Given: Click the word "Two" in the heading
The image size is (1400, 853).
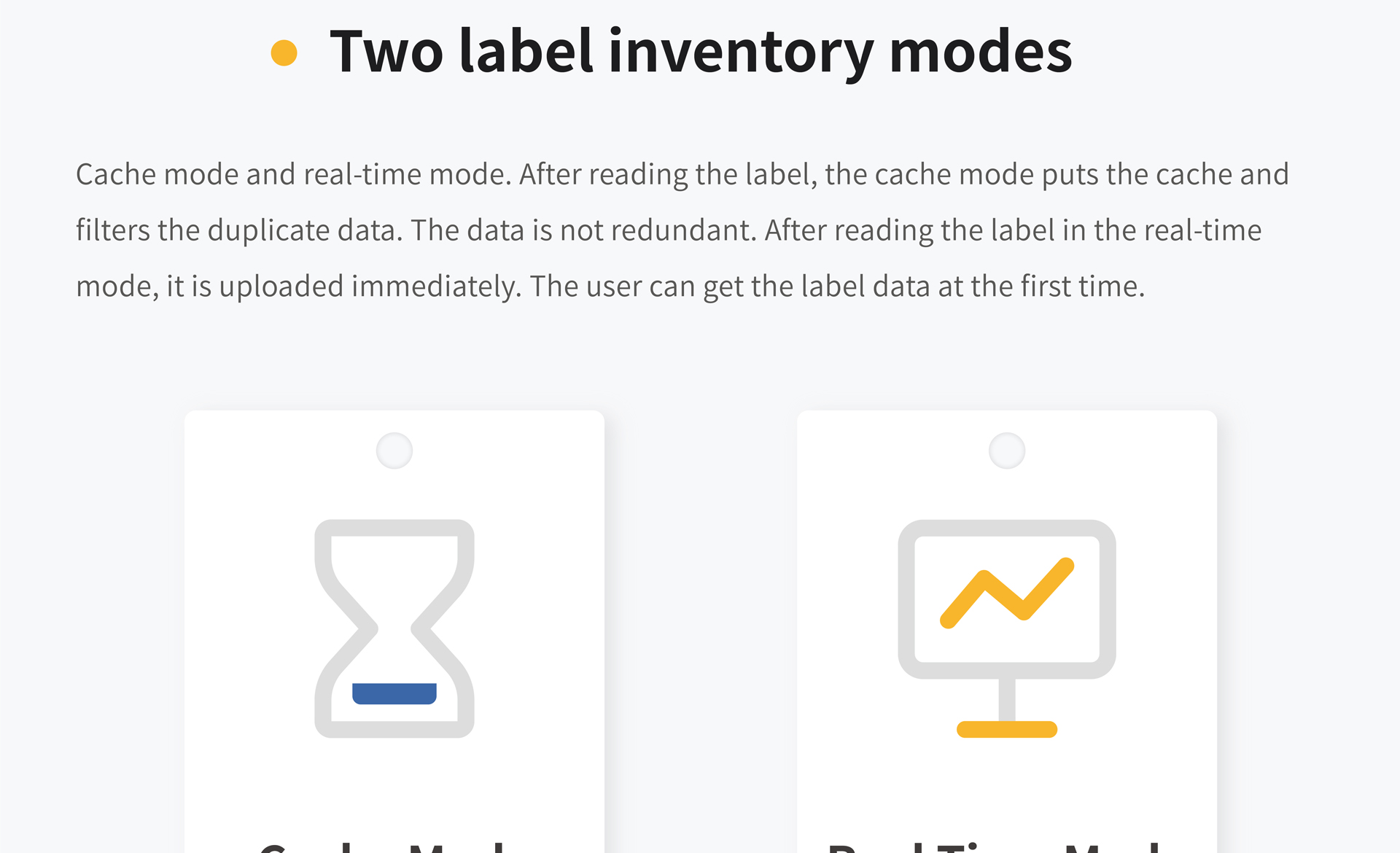Looking at the screenshot, I should [386, 52].
